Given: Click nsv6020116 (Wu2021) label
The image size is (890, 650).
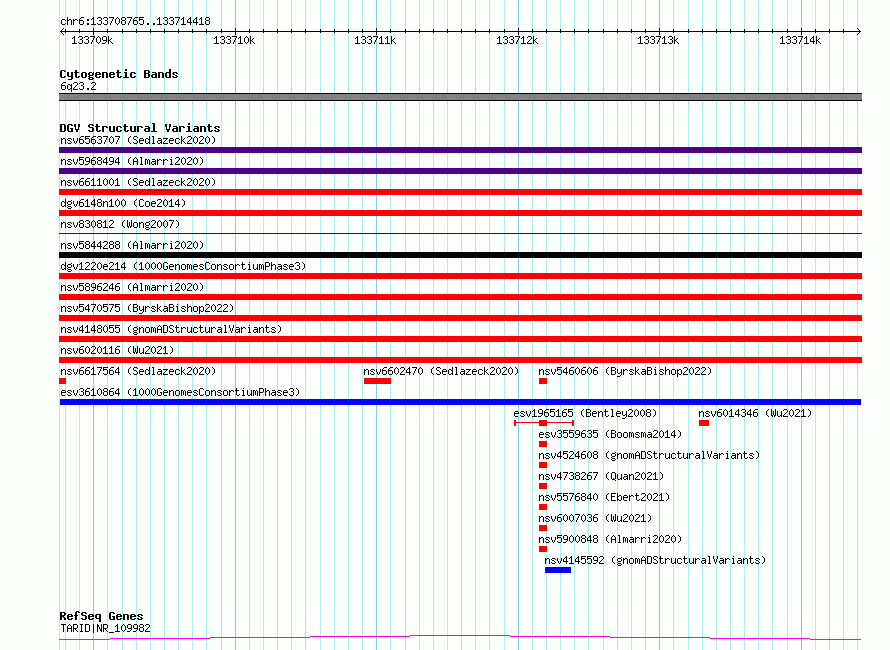Looking at the screenshot, I should click(117, 350).
